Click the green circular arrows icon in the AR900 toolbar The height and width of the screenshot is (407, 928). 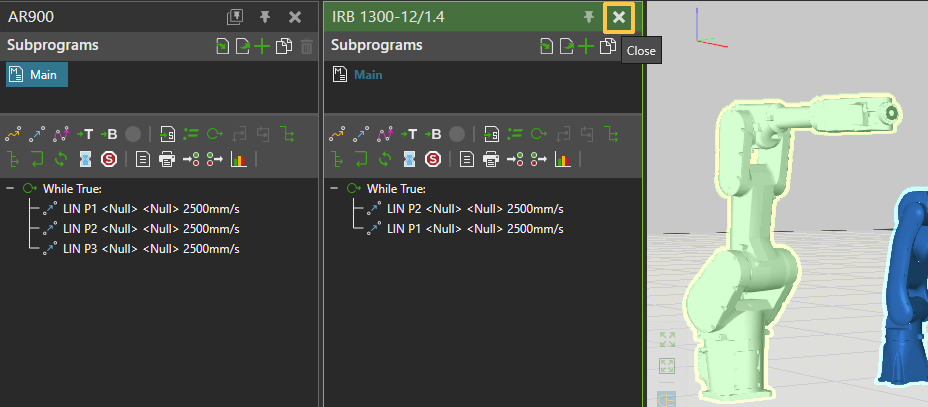[x=62, y=159]
